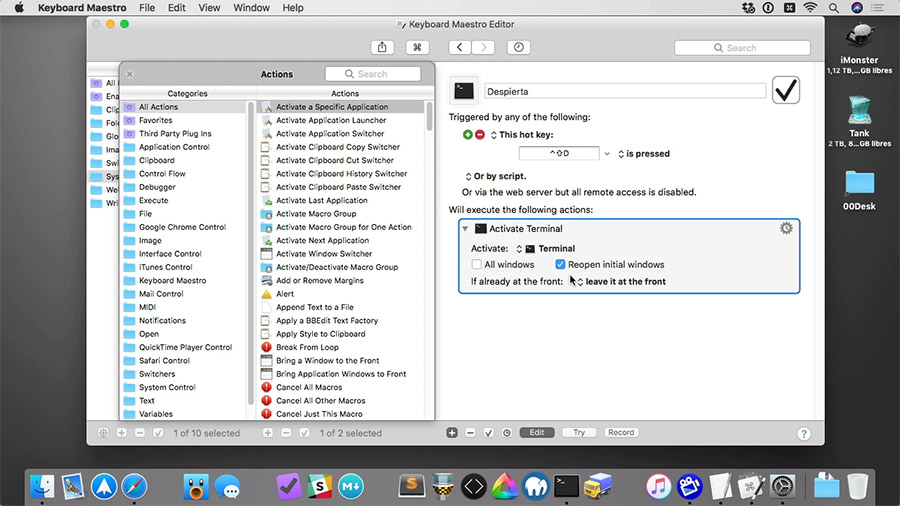Click the clock recents toolbar icon
Image resolution: width=900 pixels, height=506 pixels.
click(x=519, y=48)
